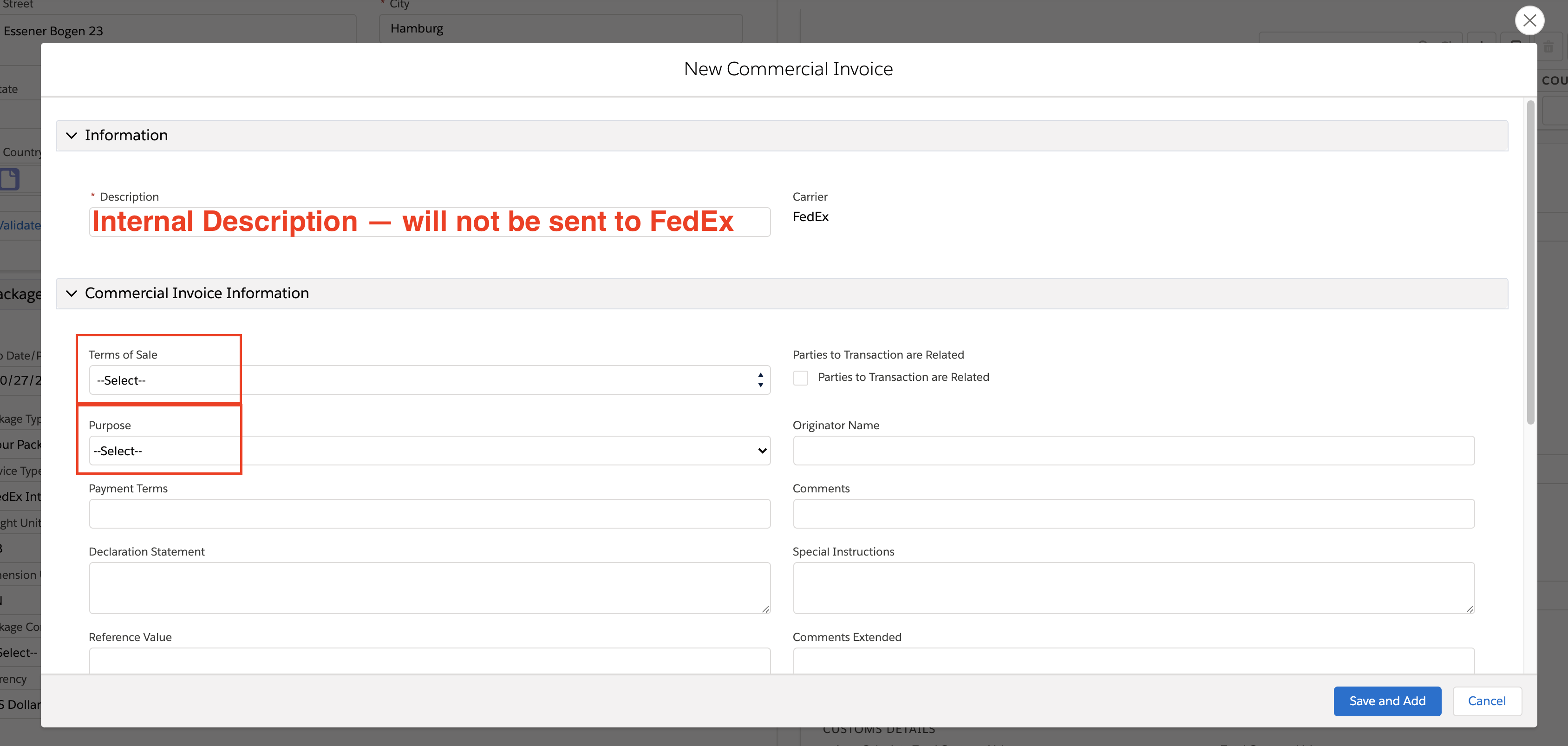The image size is (1568, 746).
Task: Collapse the Commercial Invoice Information section
Action: coord(71,294)
